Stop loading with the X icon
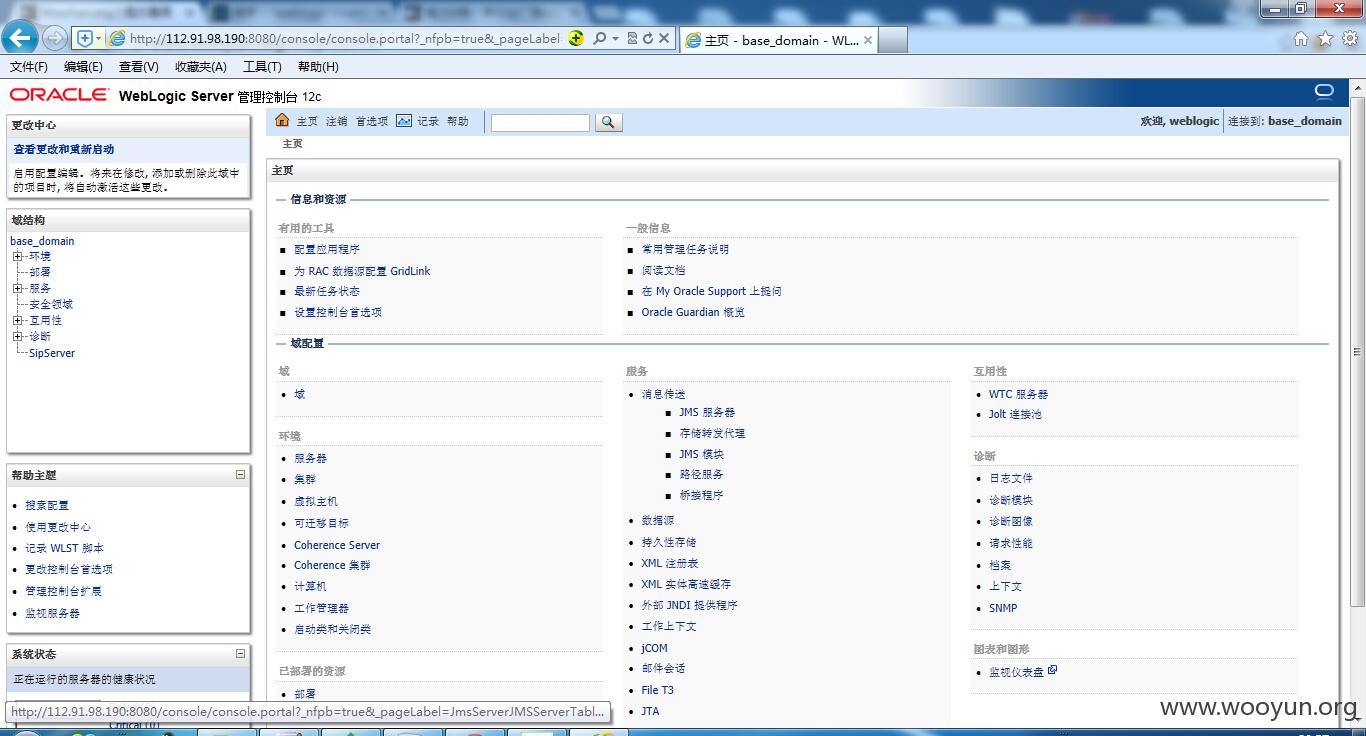 663,38
